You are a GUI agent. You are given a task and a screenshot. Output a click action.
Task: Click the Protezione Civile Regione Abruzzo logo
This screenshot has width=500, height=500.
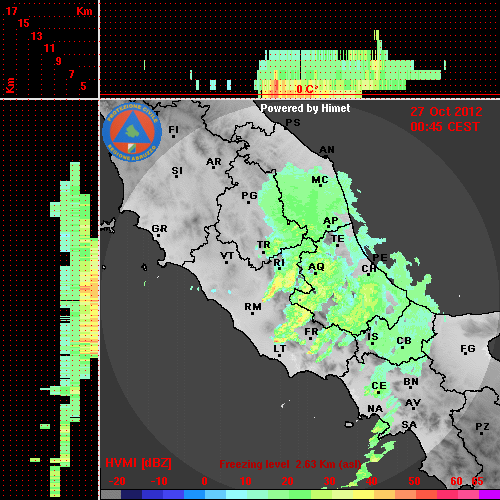click(x=132, y=133)
